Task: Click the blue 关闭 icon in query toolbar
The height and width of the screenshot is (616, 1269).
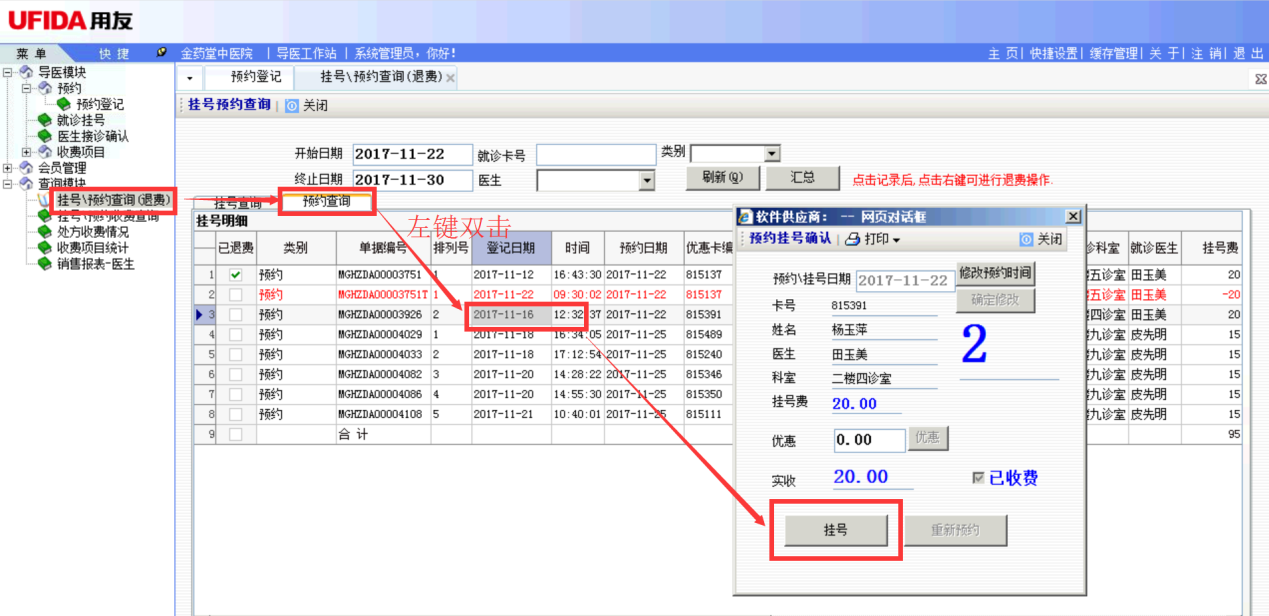Action: [292, 105]
